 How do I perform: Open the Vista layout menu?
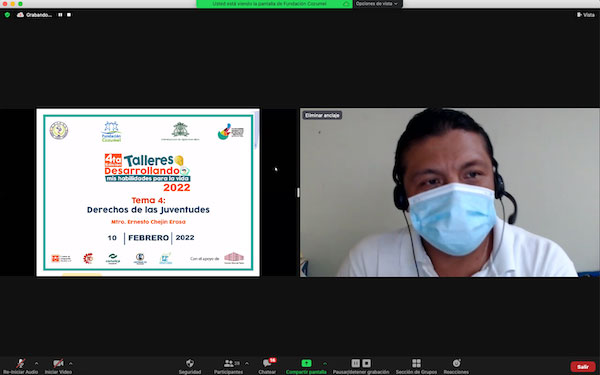pyautogui.click(x=586, y=15)
